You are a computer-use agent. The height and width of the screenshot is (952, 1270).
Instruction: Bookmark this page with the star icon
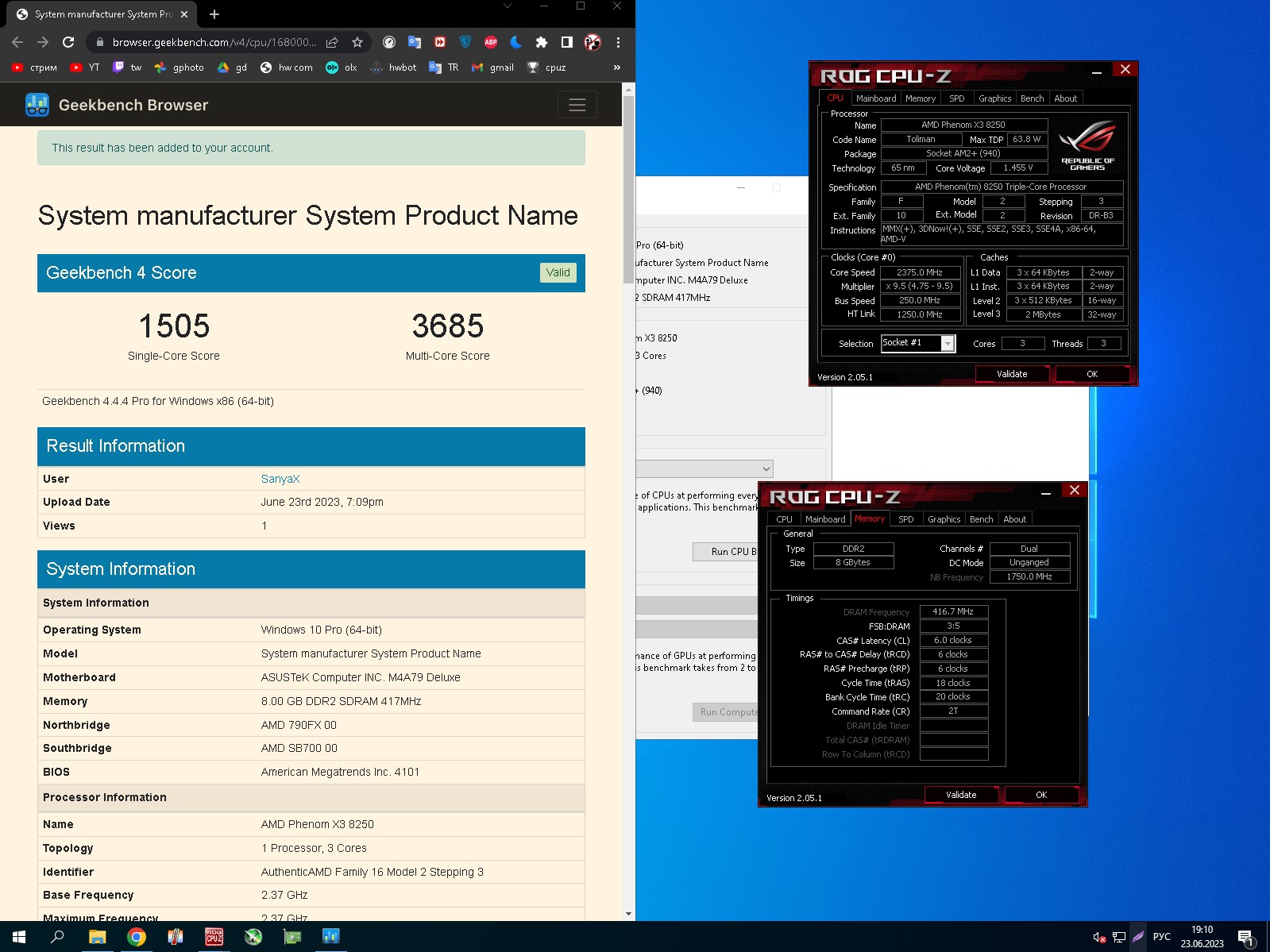[x=357, y=42]
